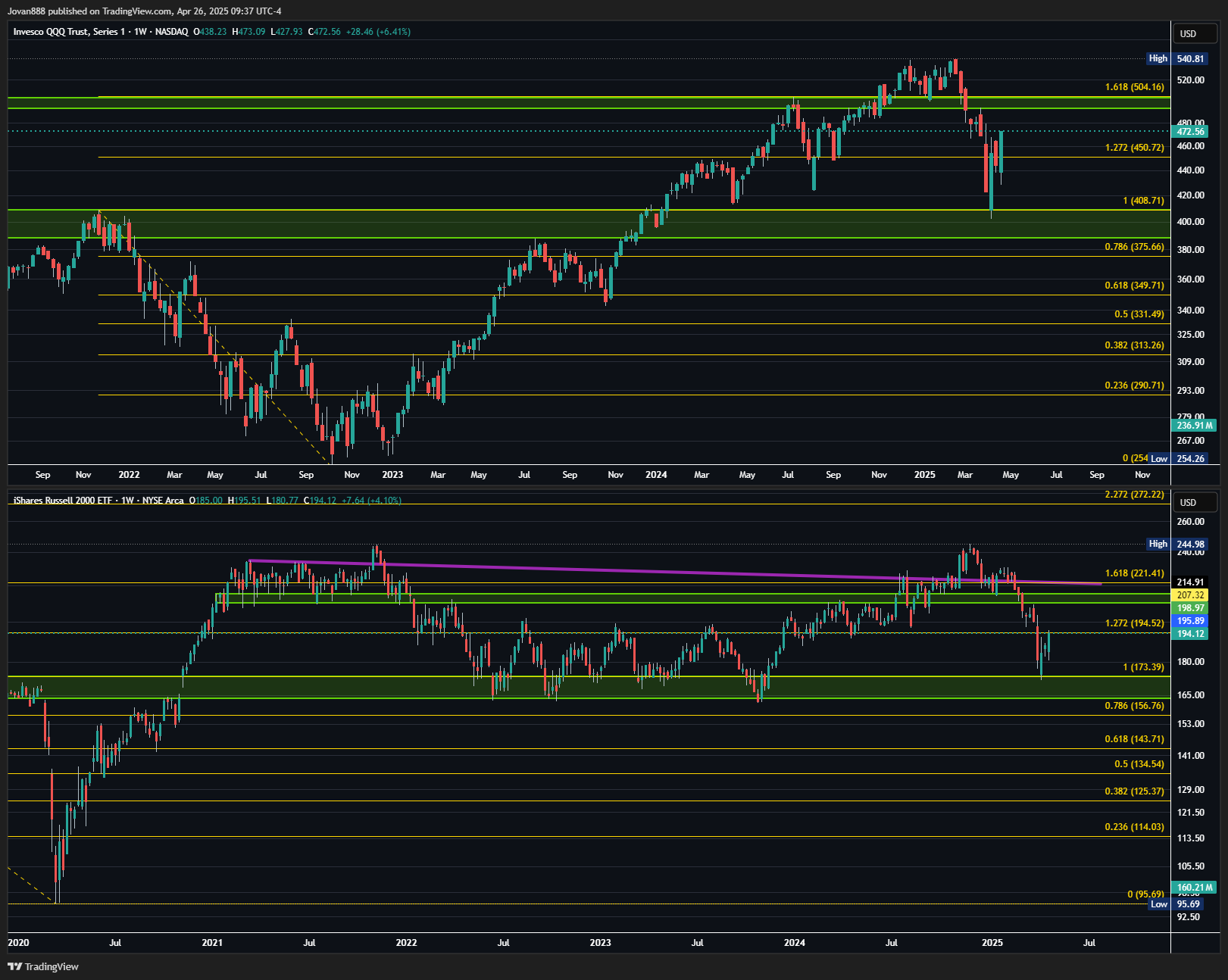Click the 0.236 (114.03) Fibonacci label

point(1134,827)
